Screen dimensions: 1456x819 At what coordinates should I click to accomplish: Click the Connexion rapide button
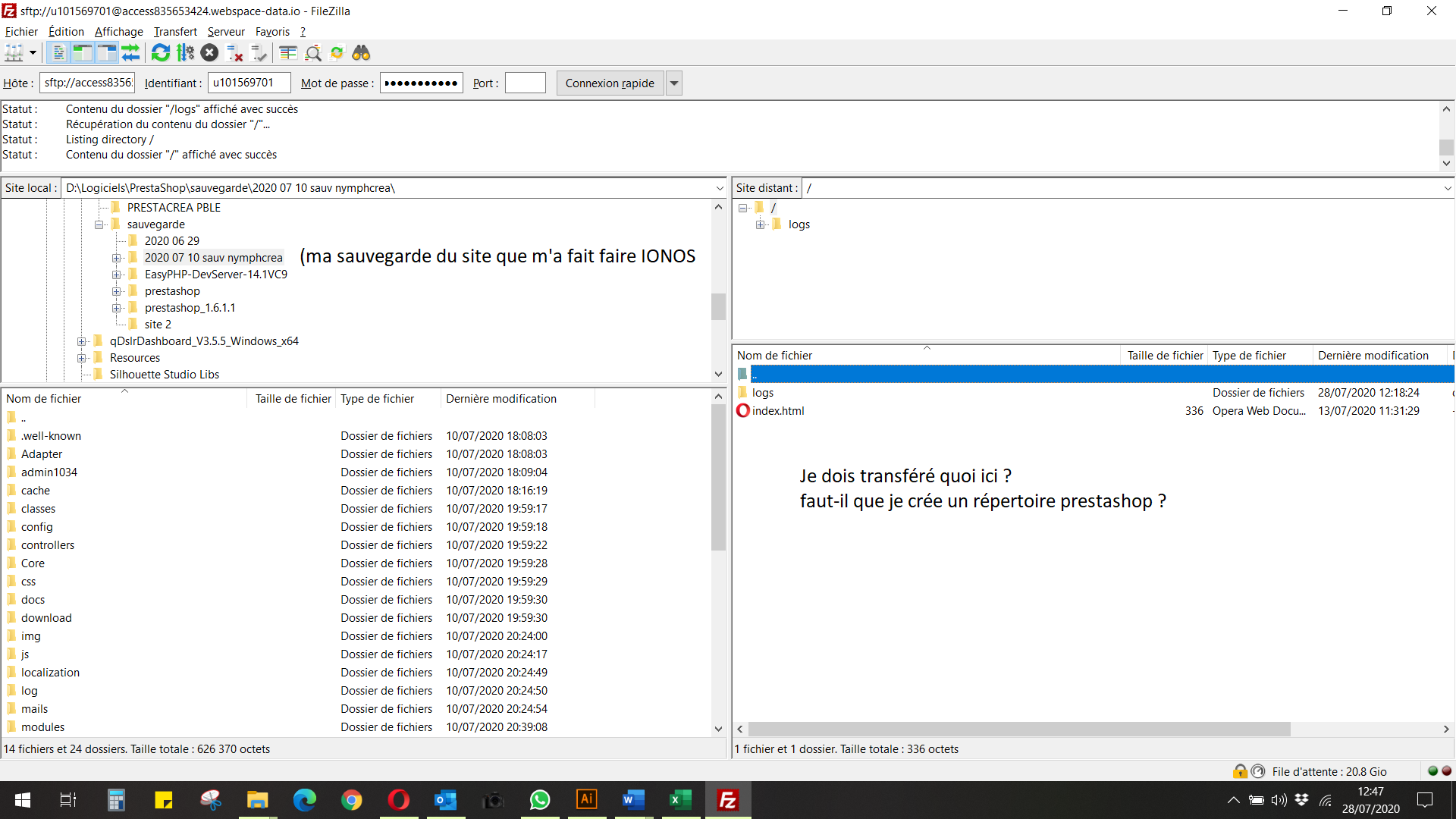coord(609,83)
